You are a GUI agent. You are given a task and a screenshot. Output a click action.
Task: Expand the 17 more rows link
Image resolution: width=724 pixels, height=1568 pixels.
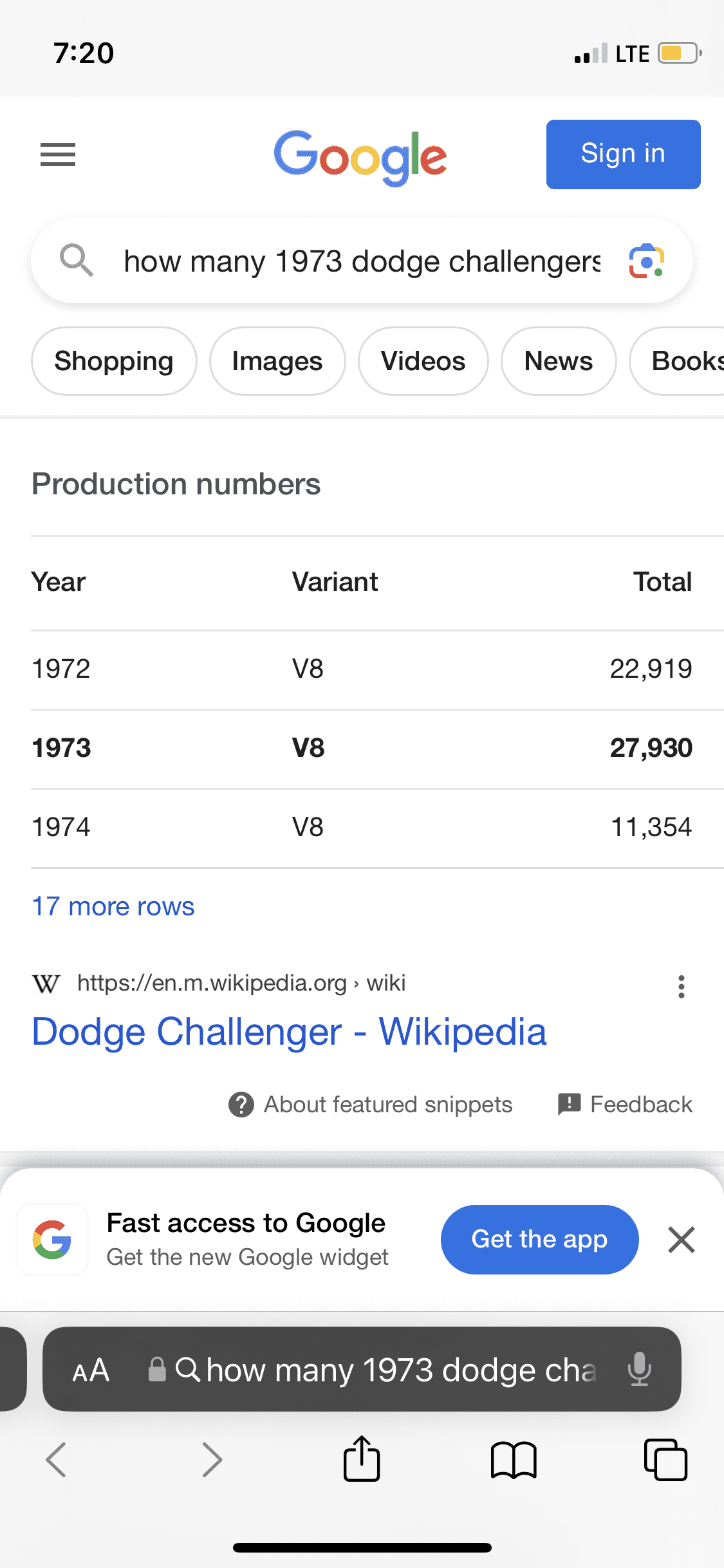[x=113, y=906]
